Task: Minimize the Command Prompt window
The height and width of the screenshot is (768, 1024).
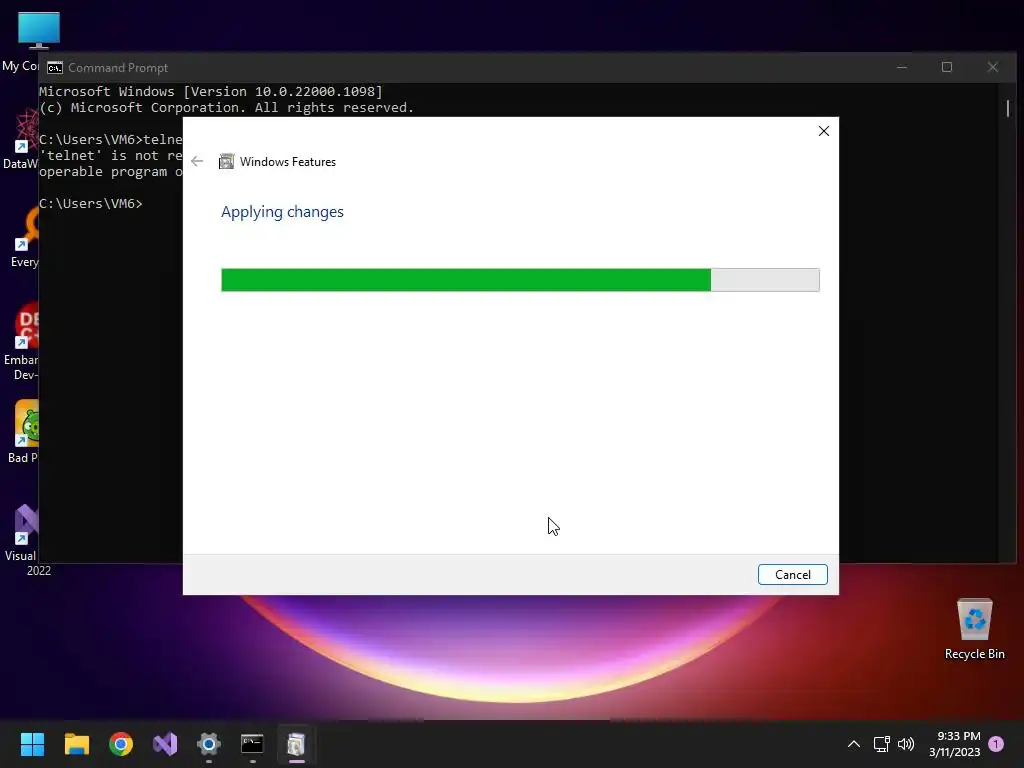Action: click(902, 67)
